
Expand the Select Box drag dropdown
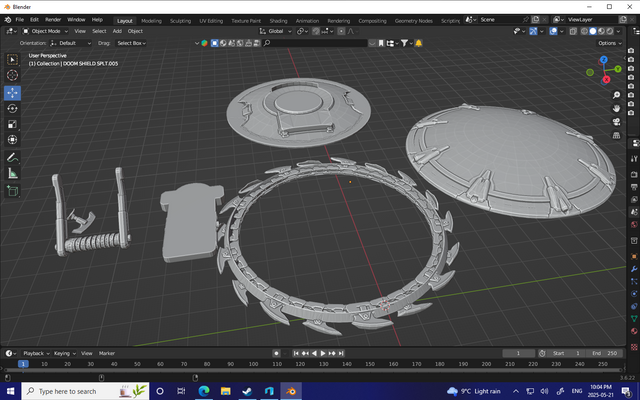click(133, 43)
